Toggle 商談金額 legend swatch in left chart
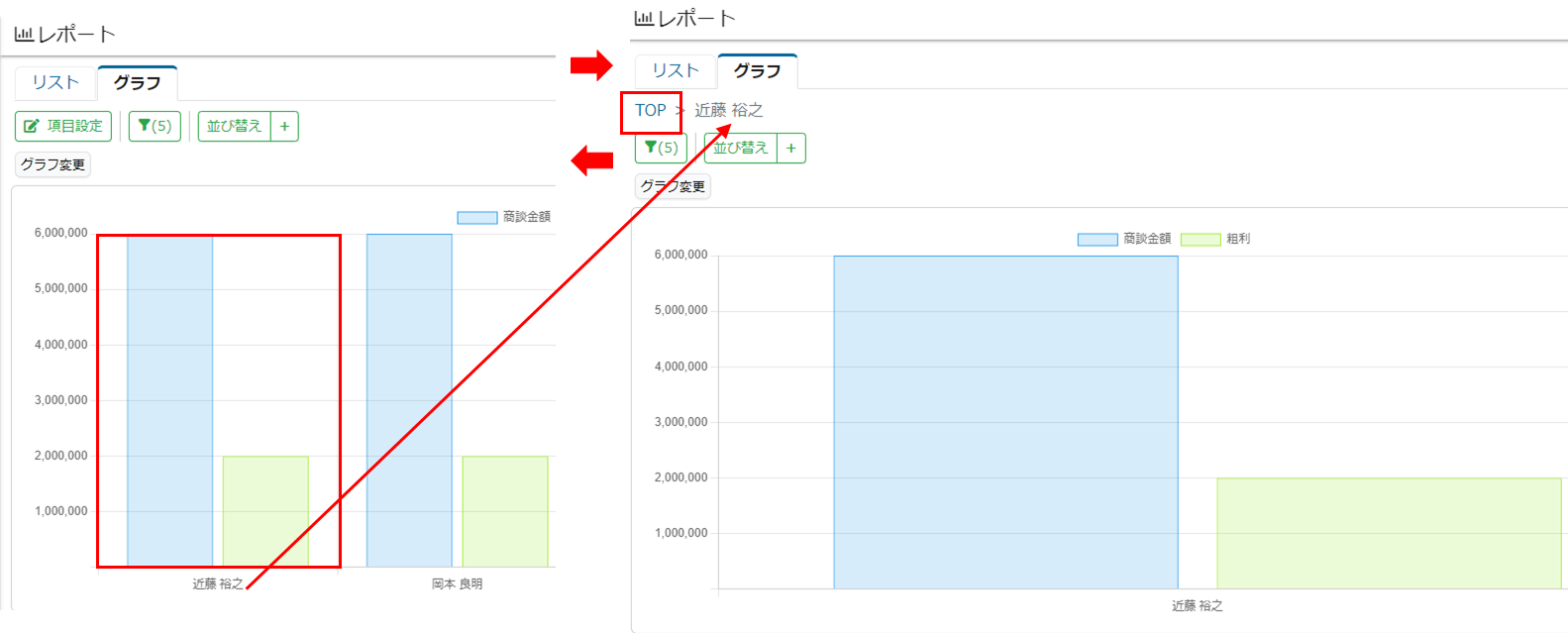Viewport: 1568px width, 633px height. point(476,217)
